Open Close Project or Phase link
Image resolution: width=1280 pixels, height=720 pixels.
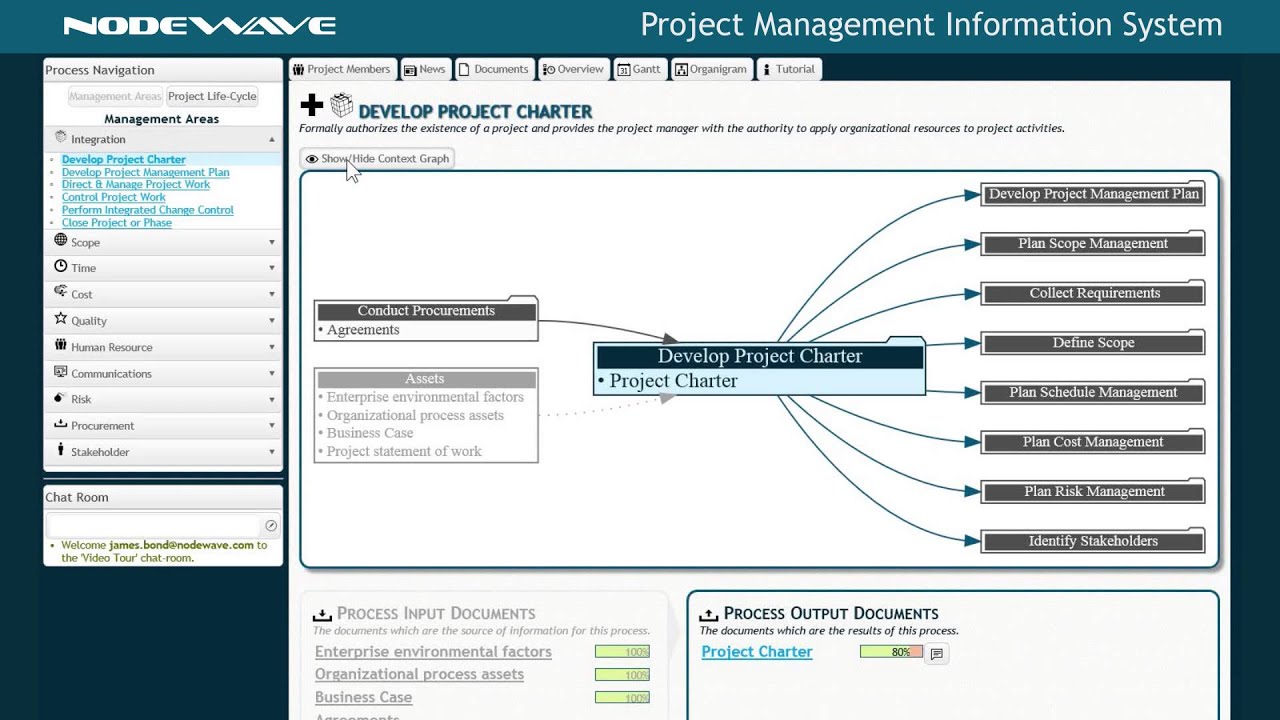tap(117, 222)
